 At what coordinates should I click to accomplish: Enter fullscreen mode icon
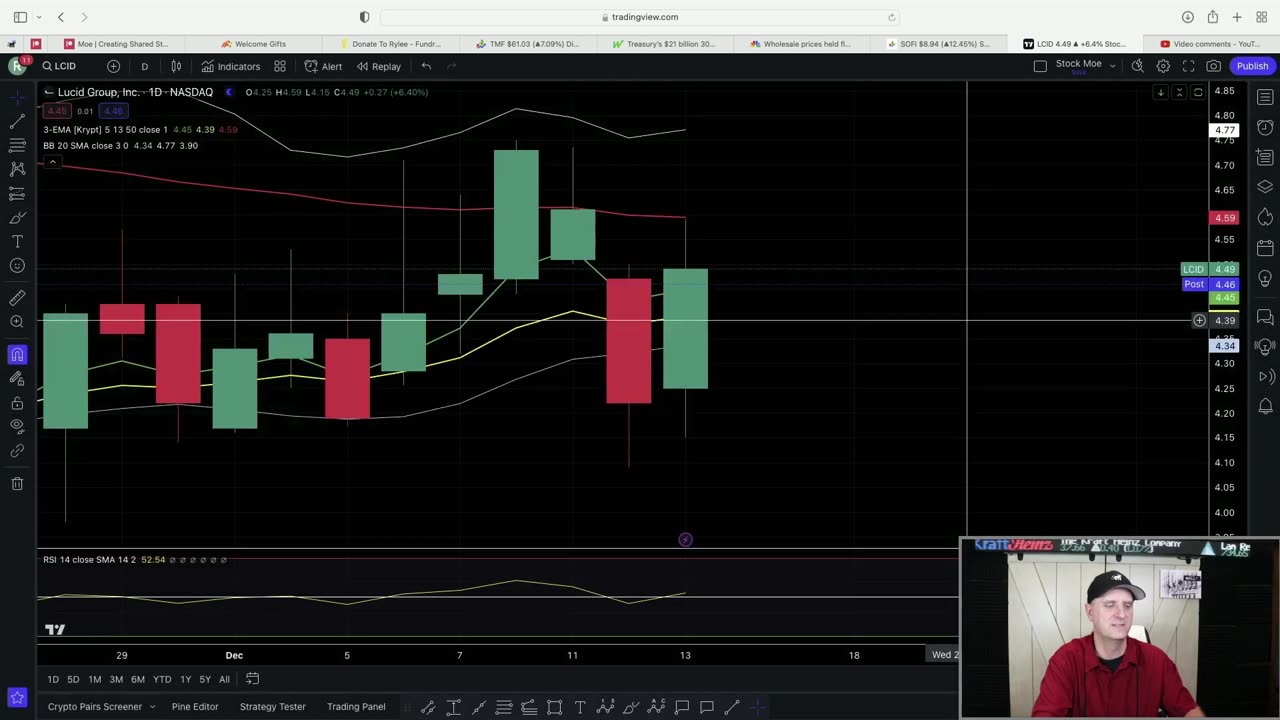1188,66
